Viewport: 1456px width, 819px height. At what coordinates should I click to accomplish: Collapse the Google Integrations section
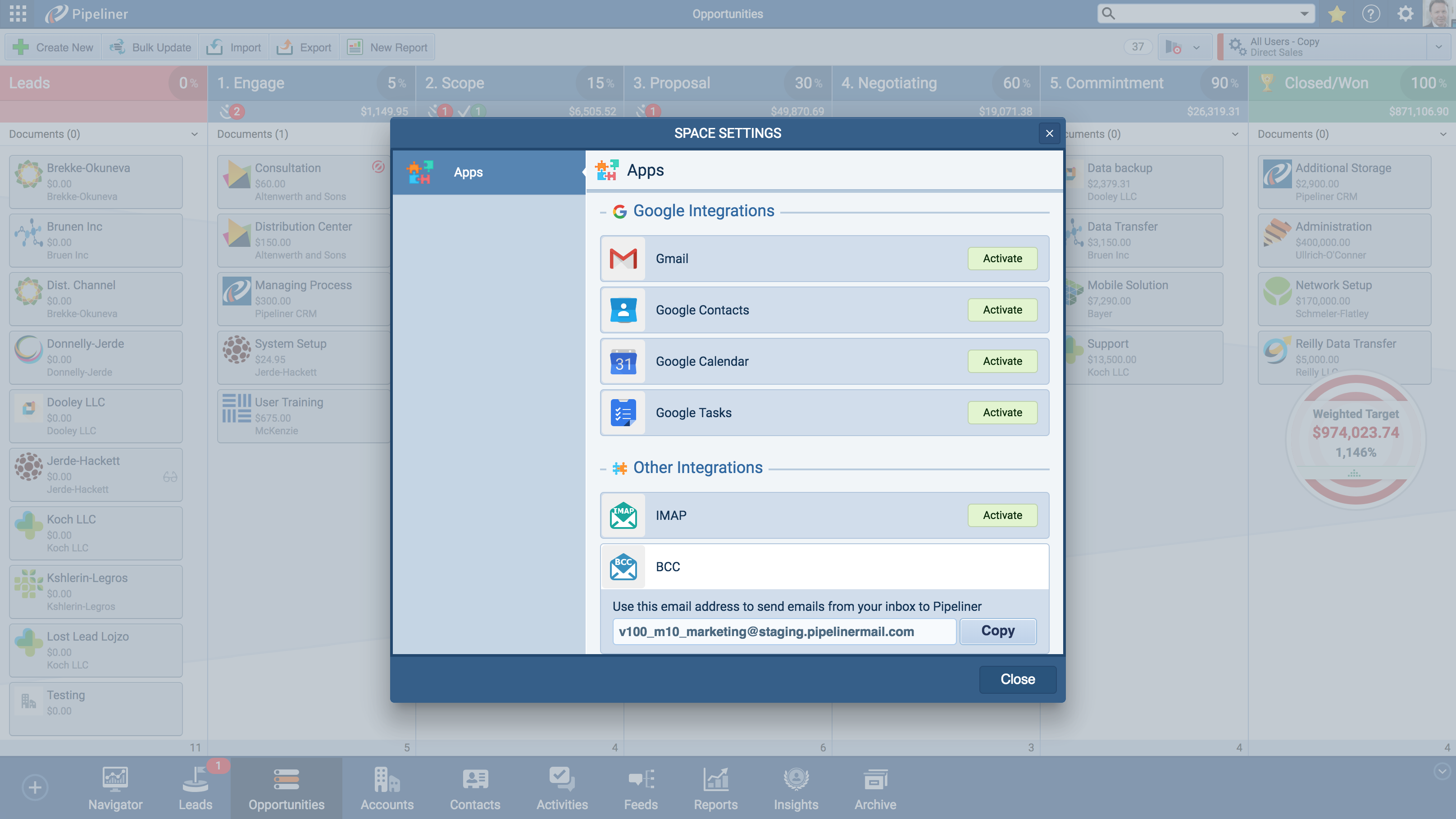pyautogui.click(x=602, y=212)
